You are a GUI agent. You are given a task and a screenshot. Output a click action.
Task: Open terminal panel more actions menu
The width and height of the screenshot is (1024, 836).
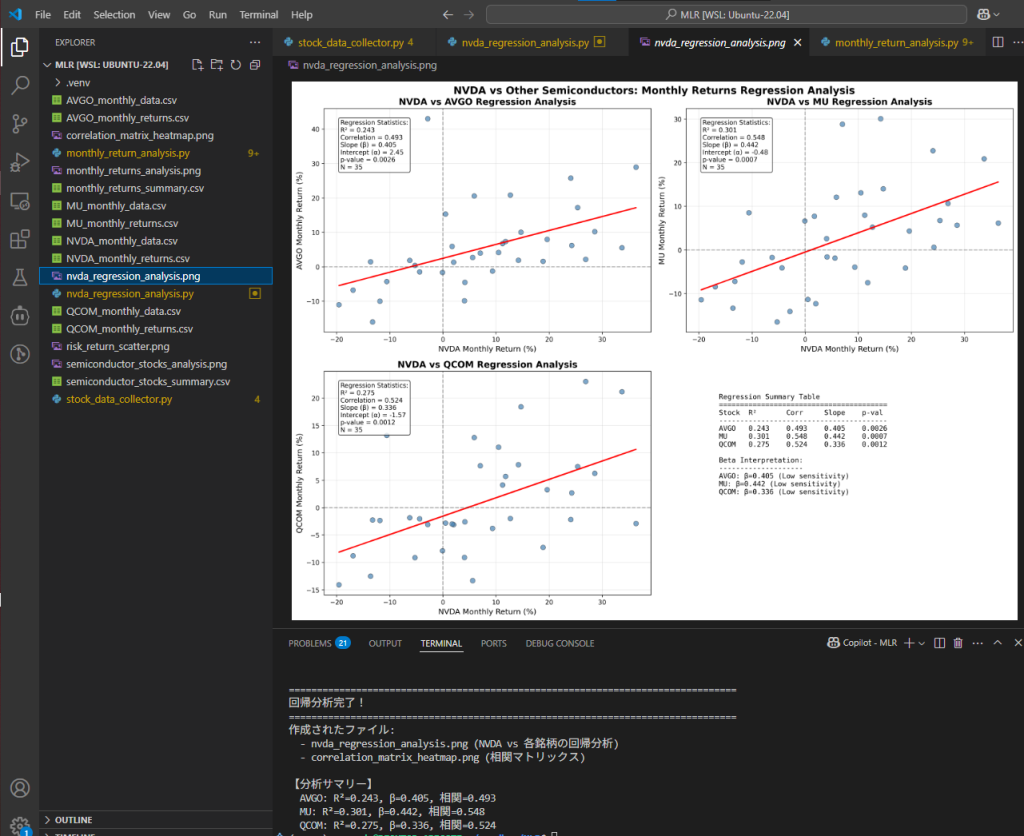(x=978, y=643)
